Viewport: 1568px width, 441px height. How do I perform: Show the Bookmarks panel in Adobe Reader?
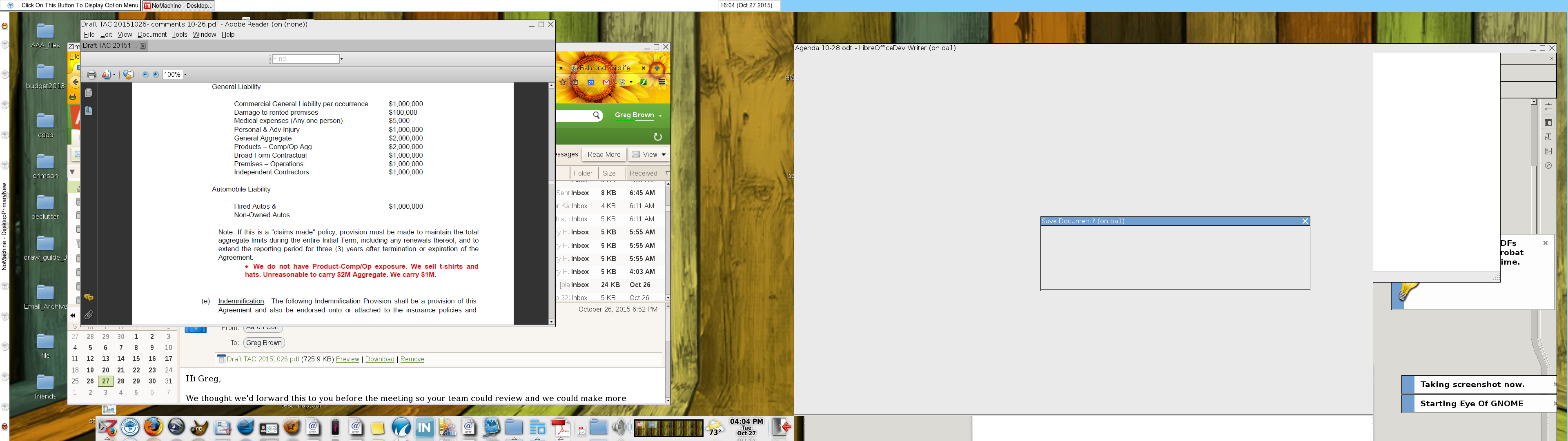tap(89, 111)
